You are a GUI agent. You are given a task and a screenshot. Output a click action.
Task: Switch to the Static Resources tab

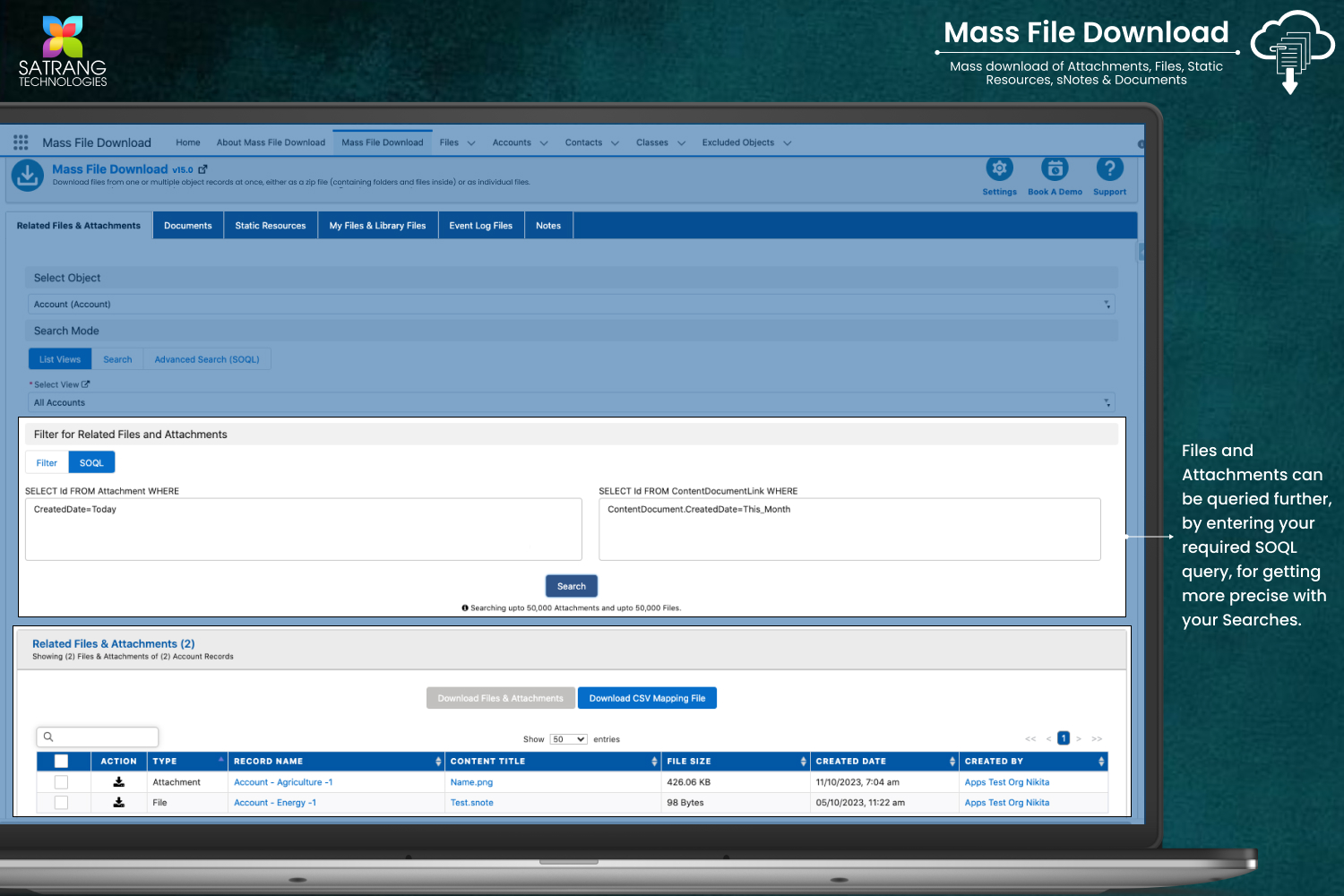click(271, 226)
